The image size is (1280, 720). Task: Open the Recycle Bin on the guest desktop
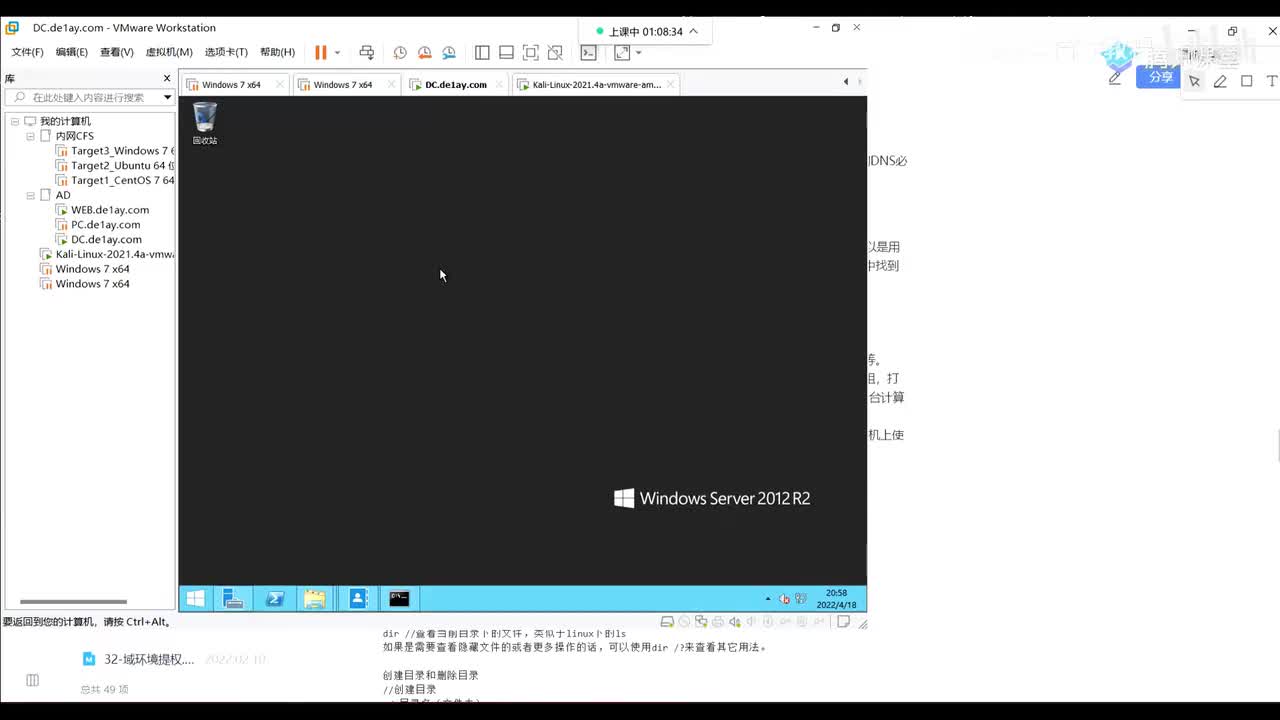pyautogui.click(x=205, y=123)
